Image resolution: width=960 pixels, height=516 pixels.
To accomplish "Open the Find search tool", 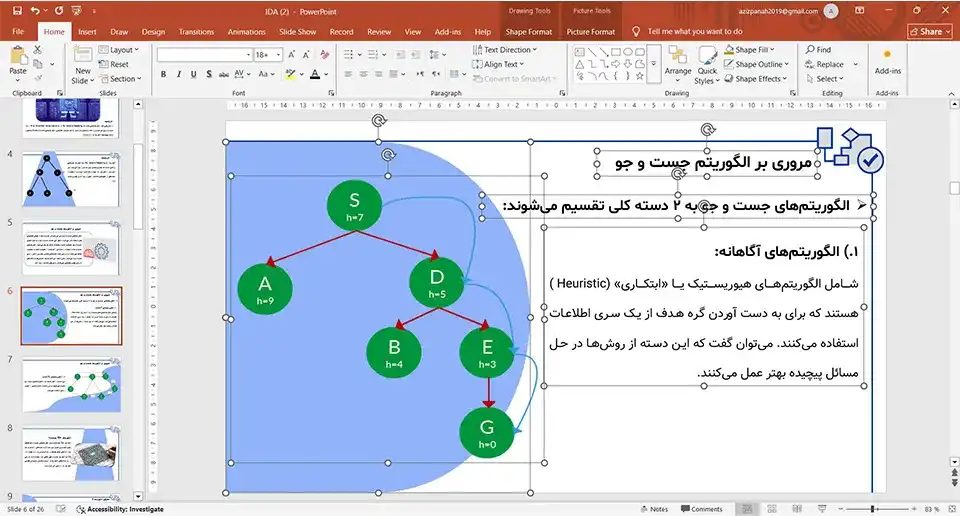I will click(x=819, y=50).
